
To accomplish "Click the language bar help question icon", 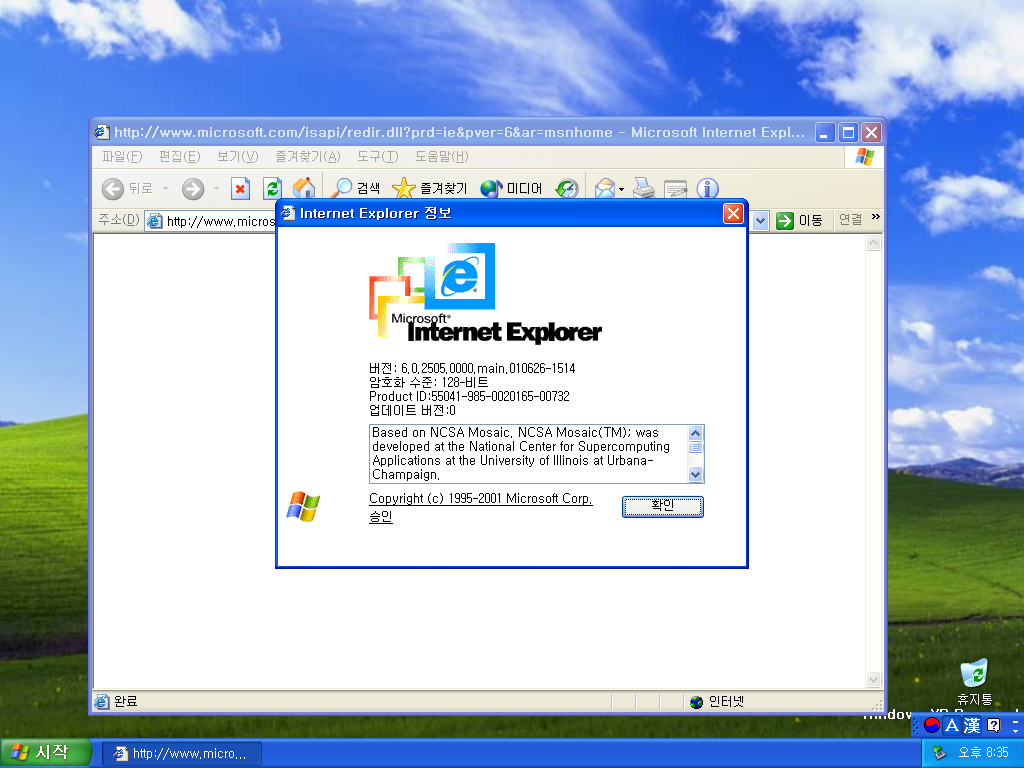I will (993, 725).
